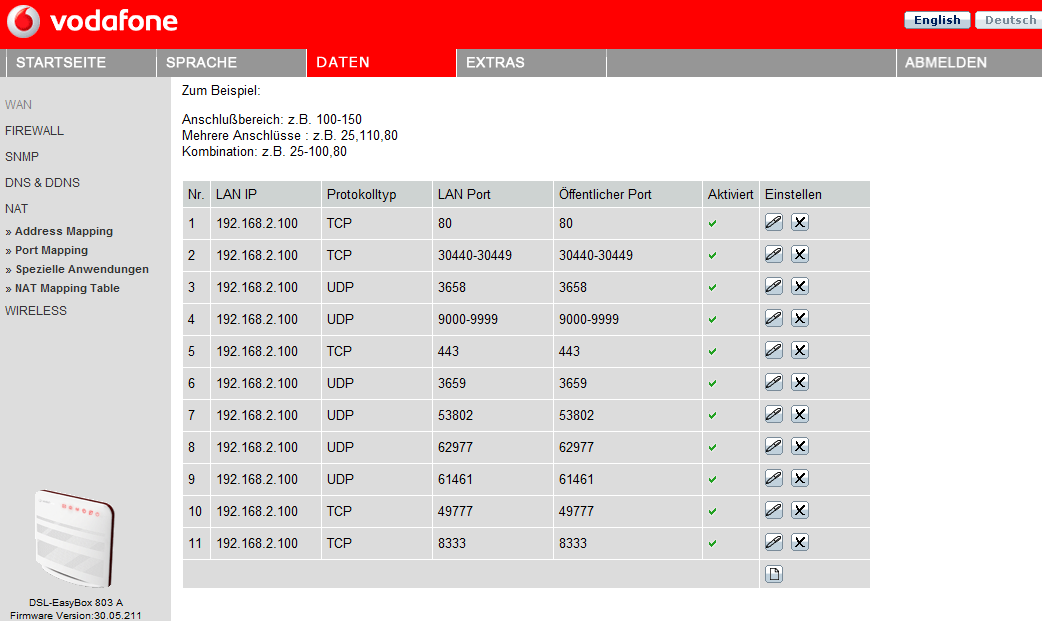Click the edit pencil for rule 4
The image size is (1042, 621).
pyautogui.click(x=773, y=318)
